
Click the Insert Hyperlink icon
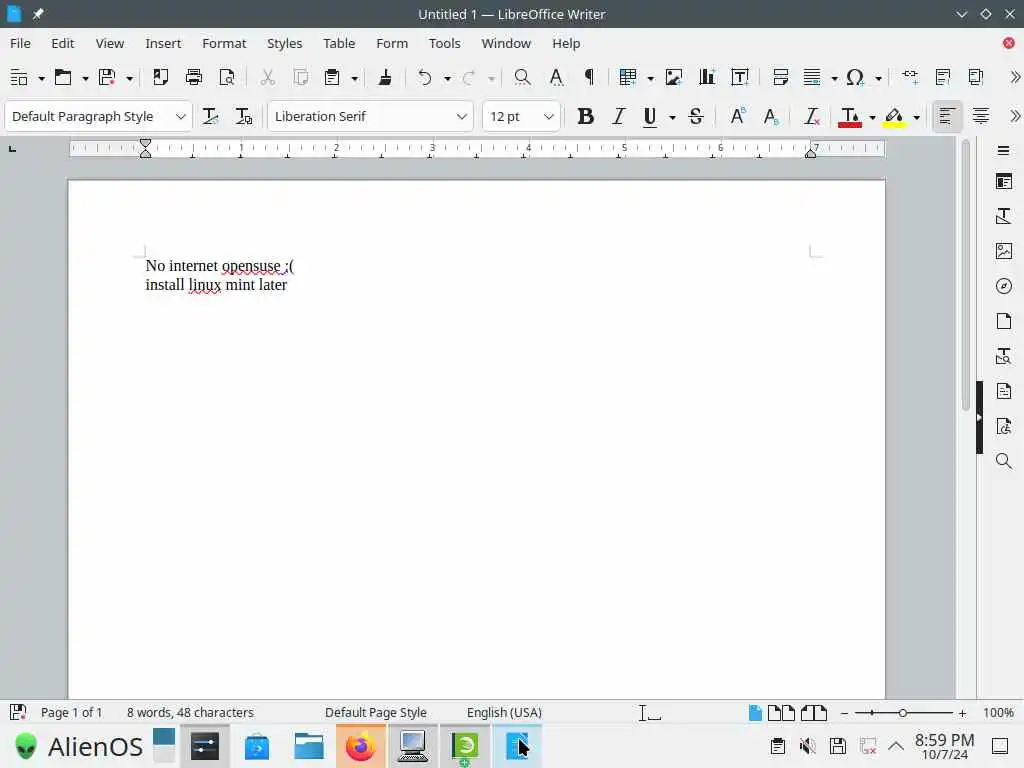910,78
